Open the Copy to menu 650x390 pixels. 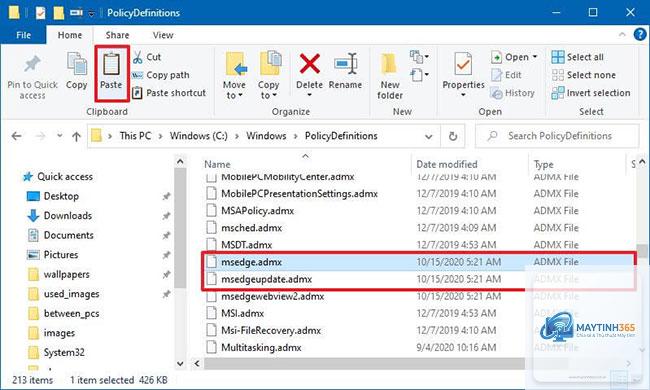coord(269,75)
